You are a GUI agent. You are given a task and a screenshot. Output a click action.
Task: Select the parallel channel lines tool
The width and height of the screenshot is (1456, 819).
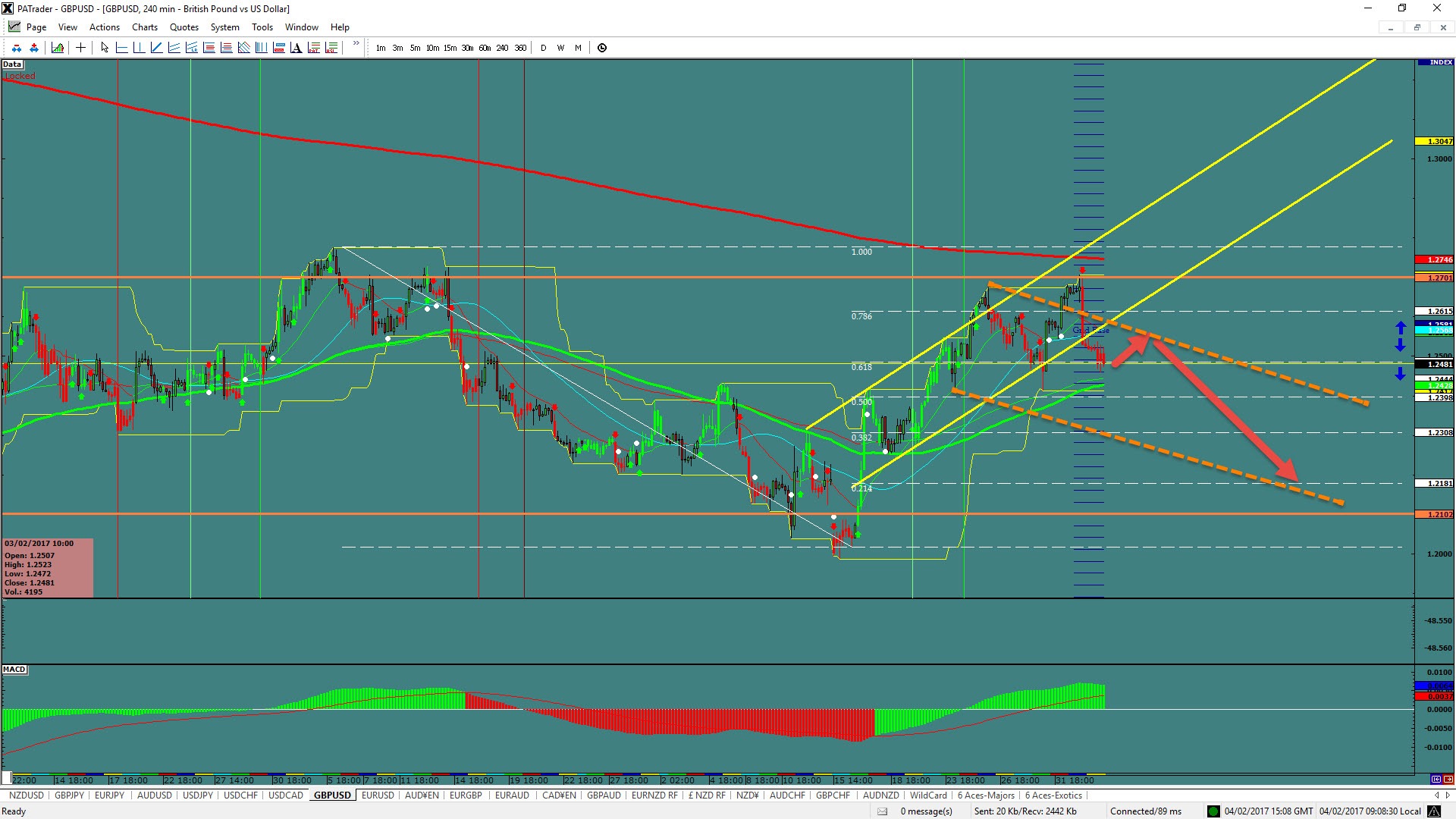pos(174,48)
